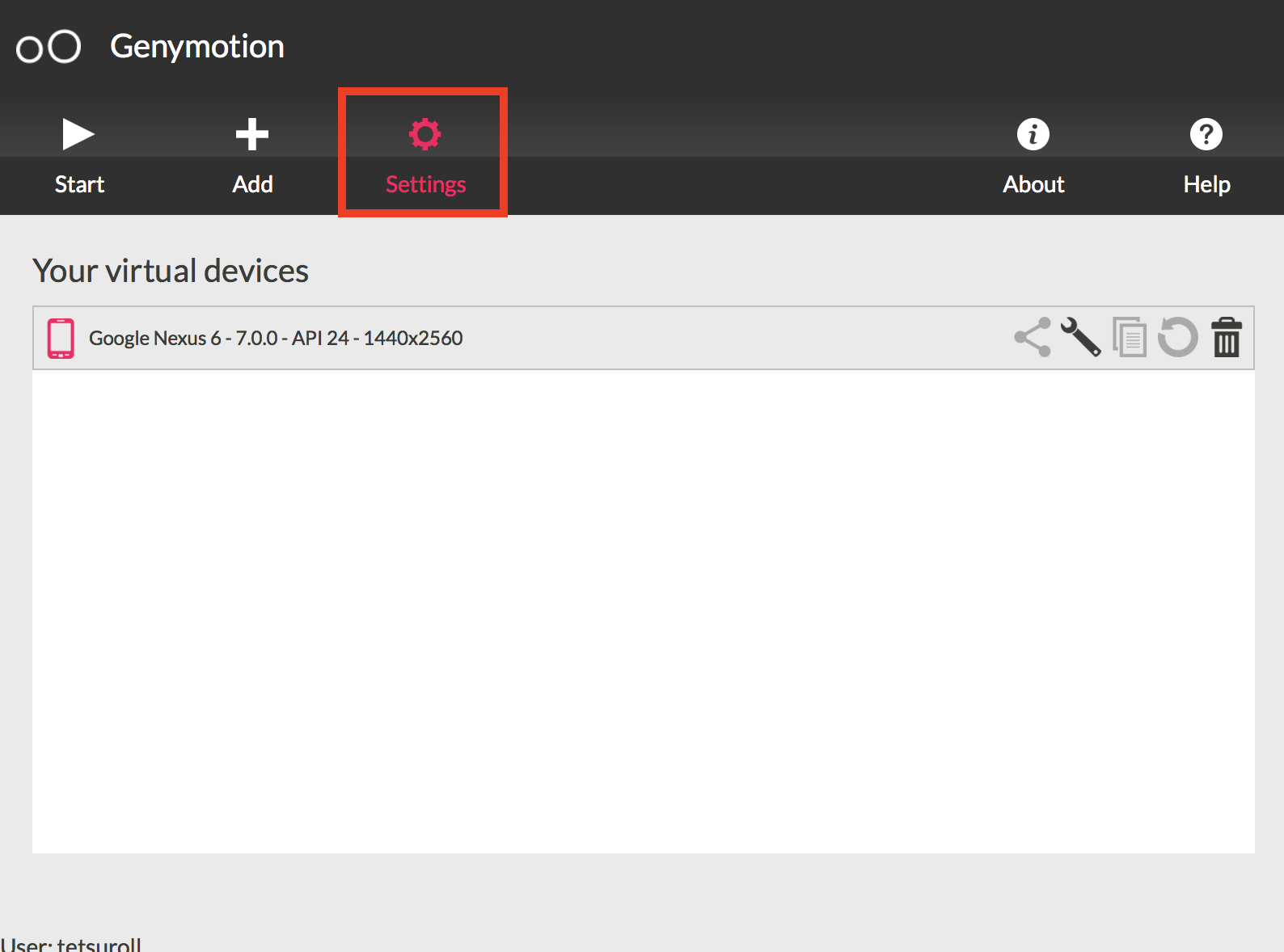
Task: Open wrench configuration for Nexus 6
Action: coord(1081,337)
